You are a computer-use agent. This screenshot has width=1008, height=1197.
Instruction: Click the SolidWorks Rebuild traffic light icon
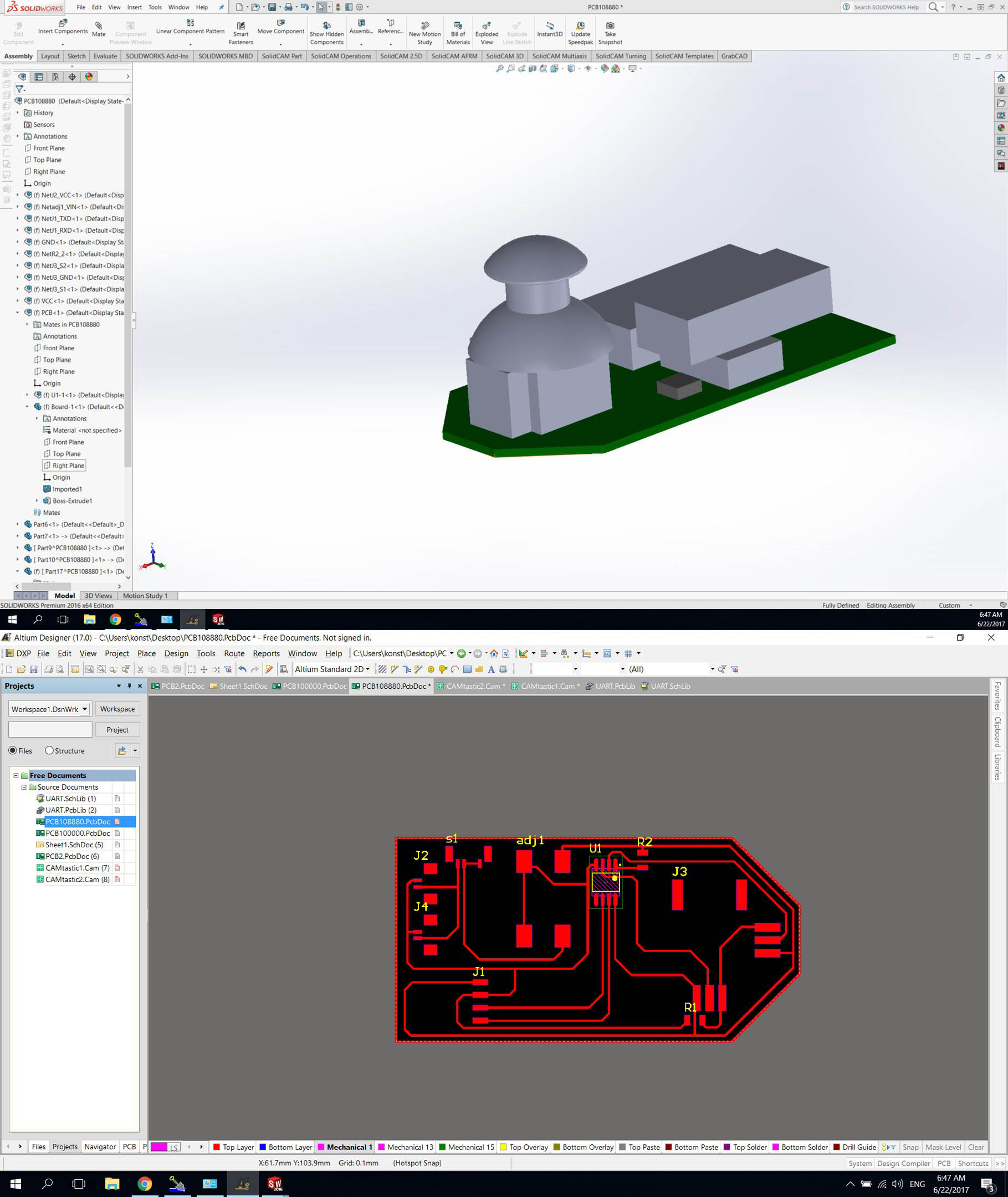(337, 7)
